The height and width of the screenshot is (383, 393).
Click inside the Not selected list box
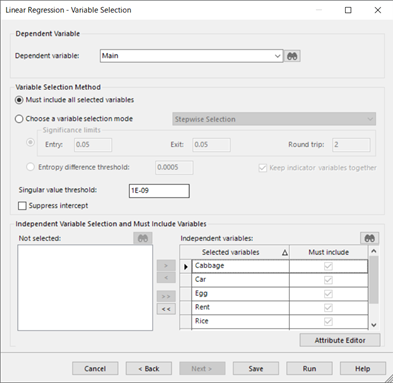[x=85, y=288]
